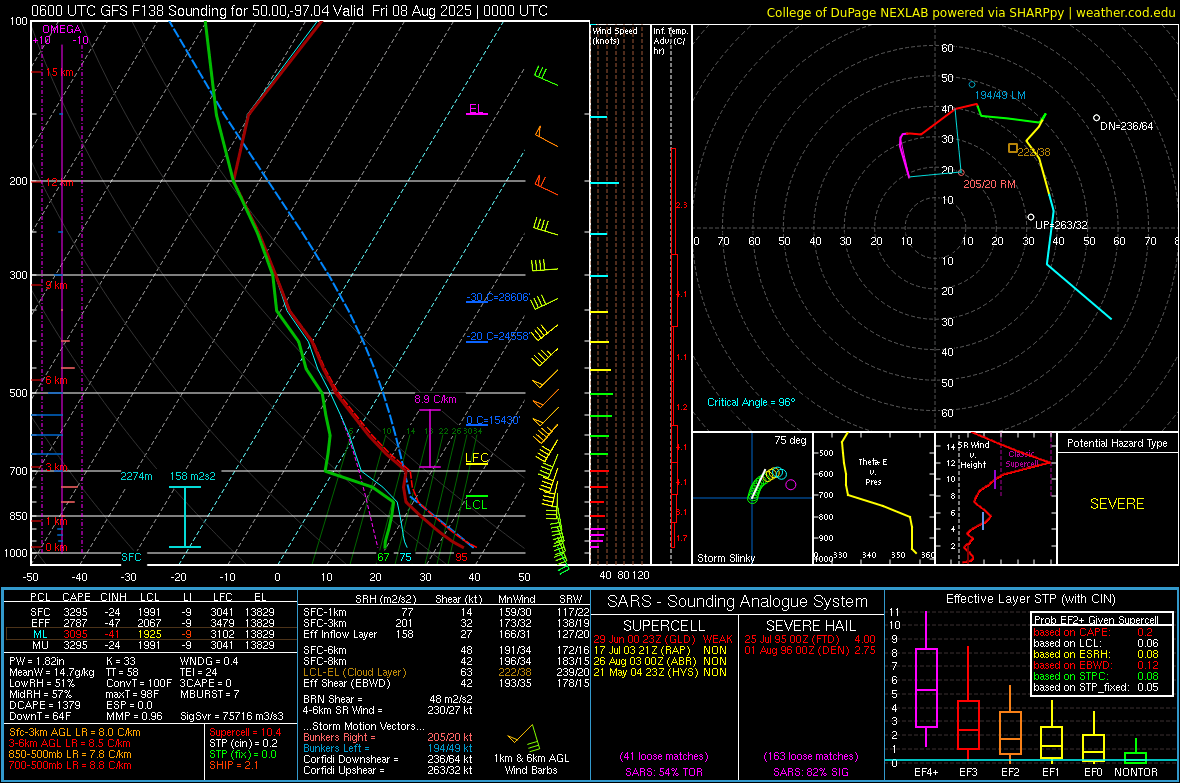This screenshot has height=783, width=1180.
Task: Click the Sfc-3km AGL LR = 8.0 C/km line
Action: [75, 732]
